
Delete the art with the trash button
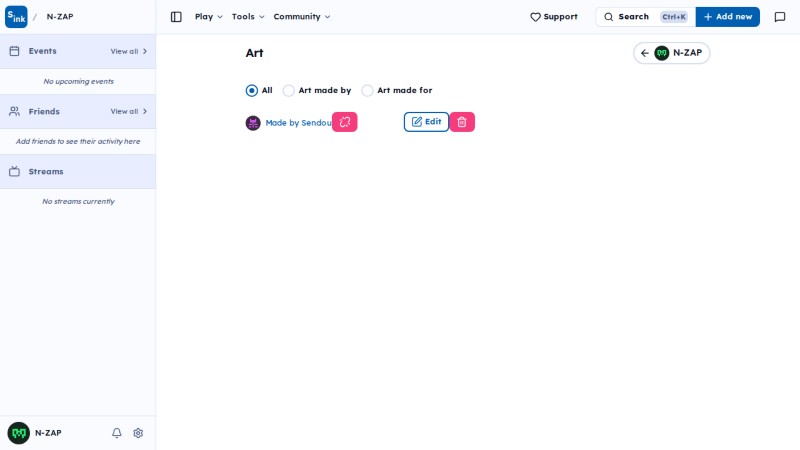tap(462, 122)
